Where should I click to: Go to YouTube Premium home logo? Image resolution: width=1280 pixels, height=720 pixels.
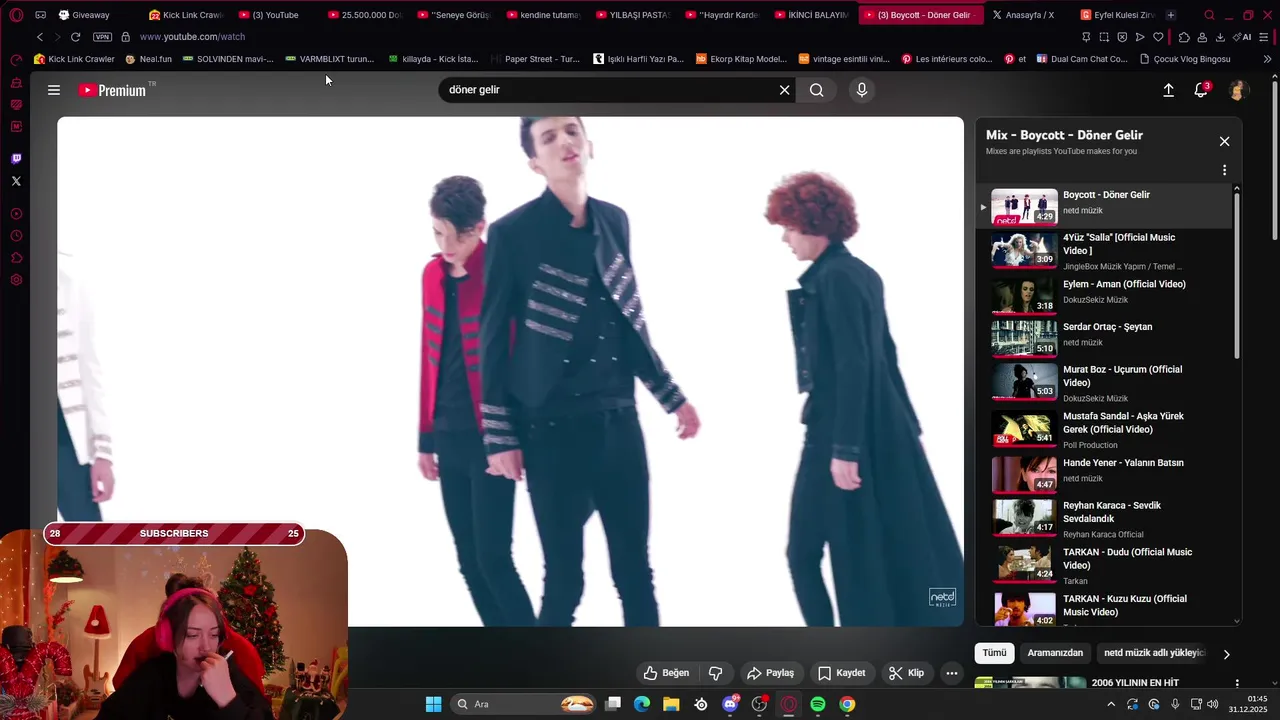(113, 90)
